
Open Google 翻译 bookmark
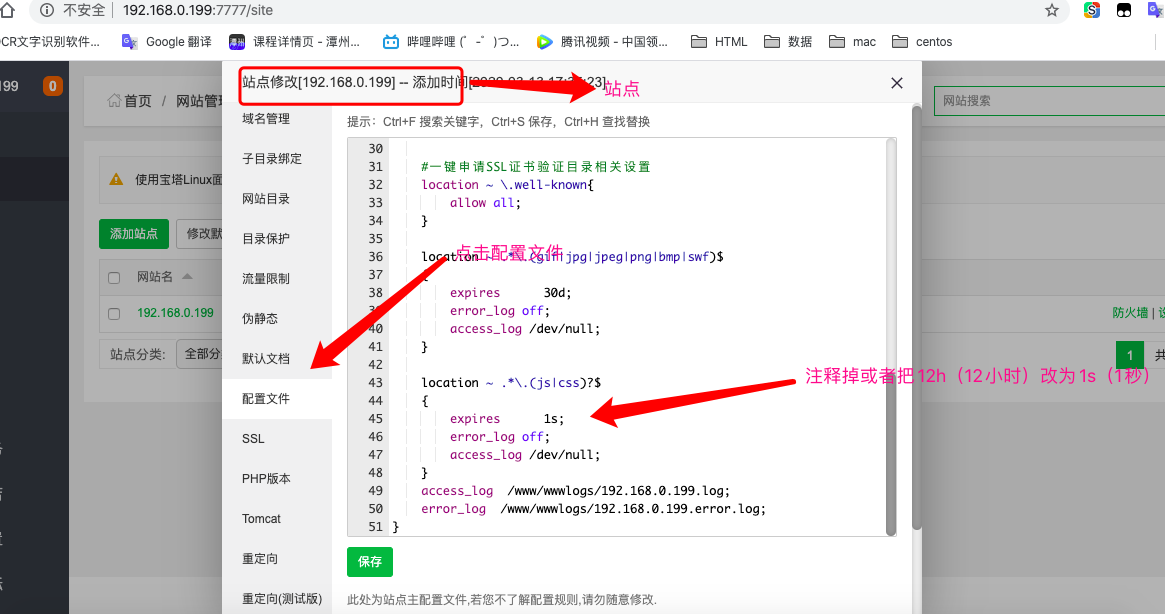167,42
